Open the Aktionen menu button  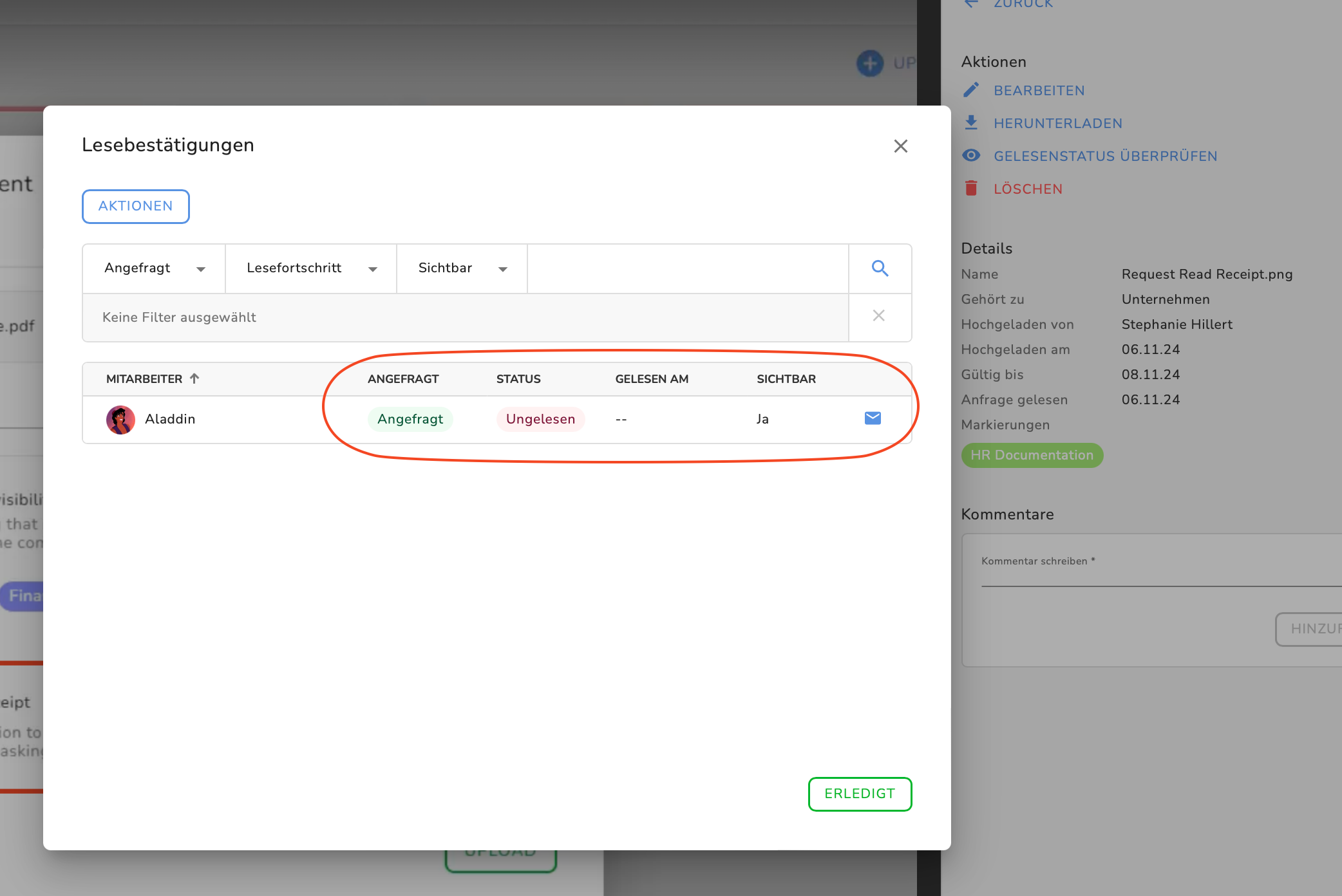(135, 206)
